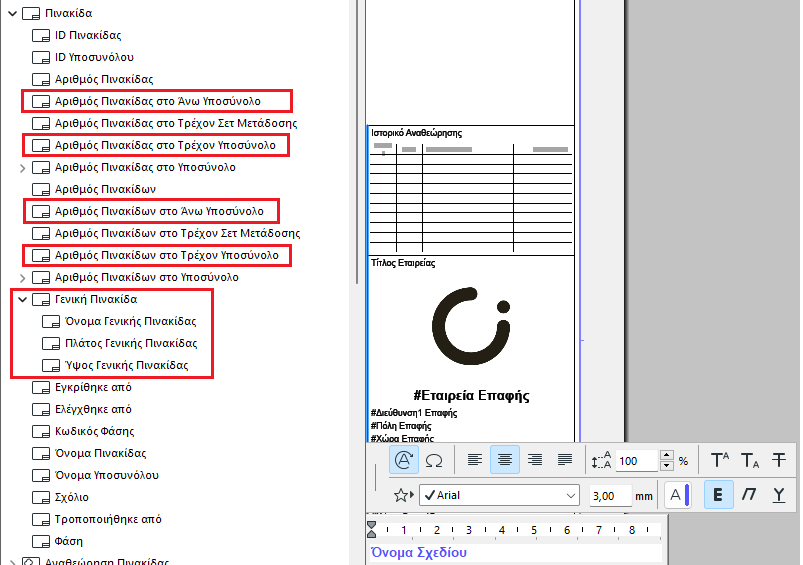
Task: Toggle bold E formatting
Action: (x=719, y=495)
